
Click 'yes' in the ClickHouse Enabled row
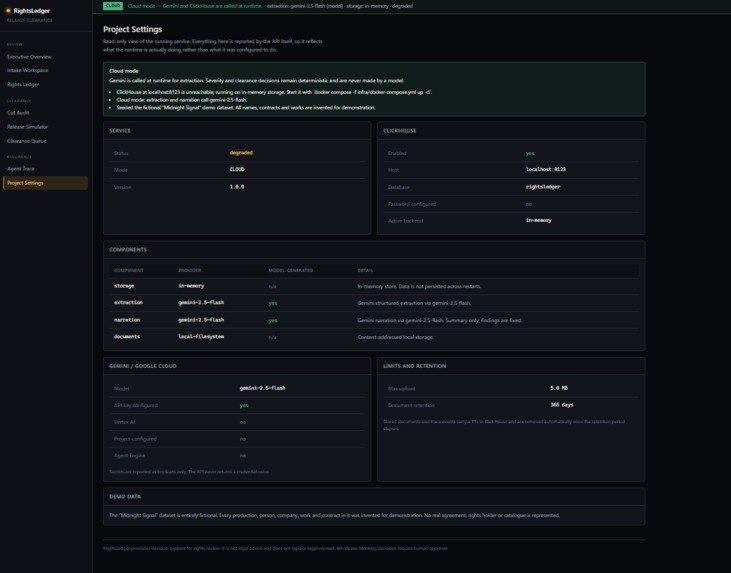tap(530, 153)
